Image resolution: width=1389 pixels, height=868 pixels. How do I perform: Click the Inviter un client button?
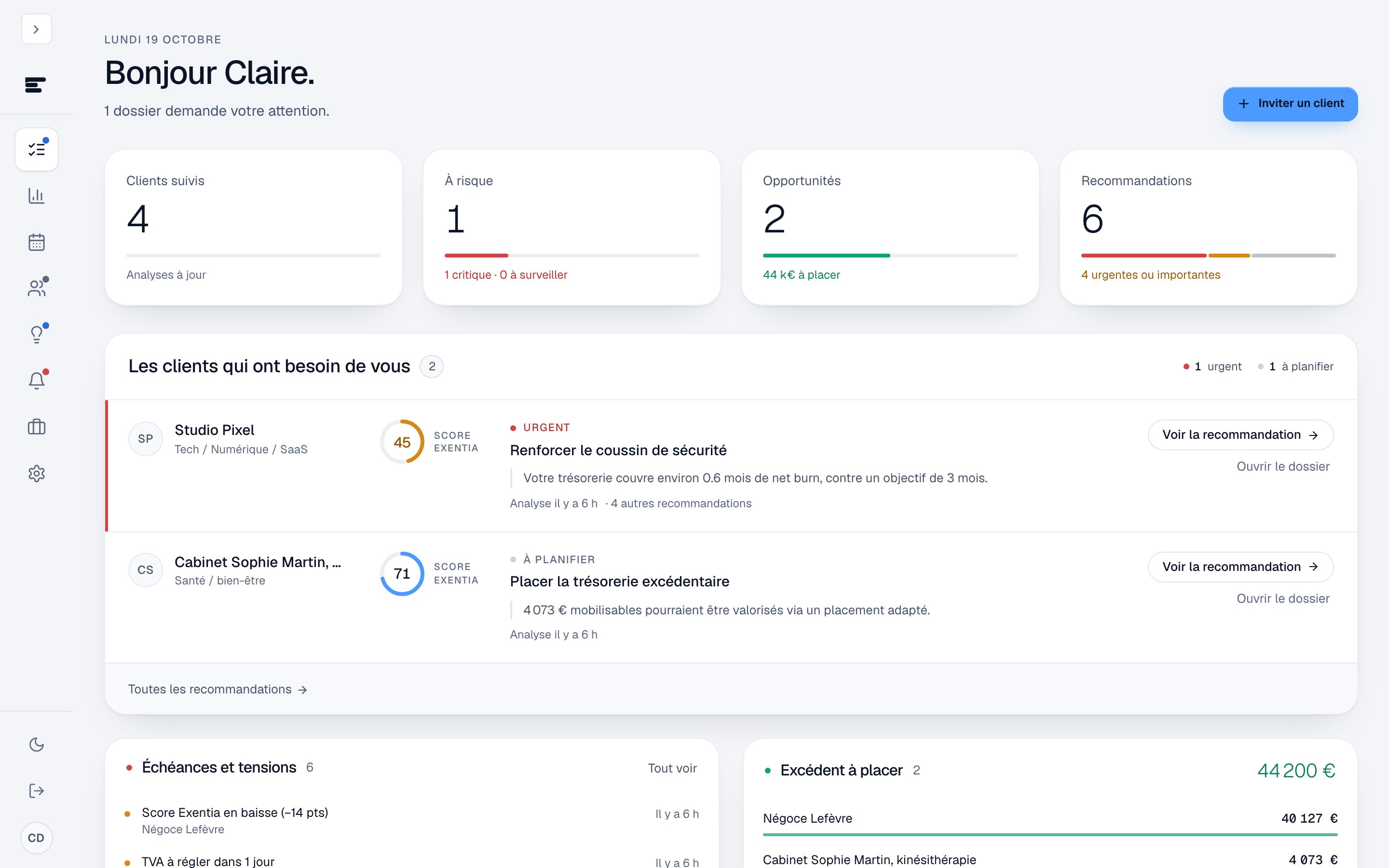(x=1290, y=104)
